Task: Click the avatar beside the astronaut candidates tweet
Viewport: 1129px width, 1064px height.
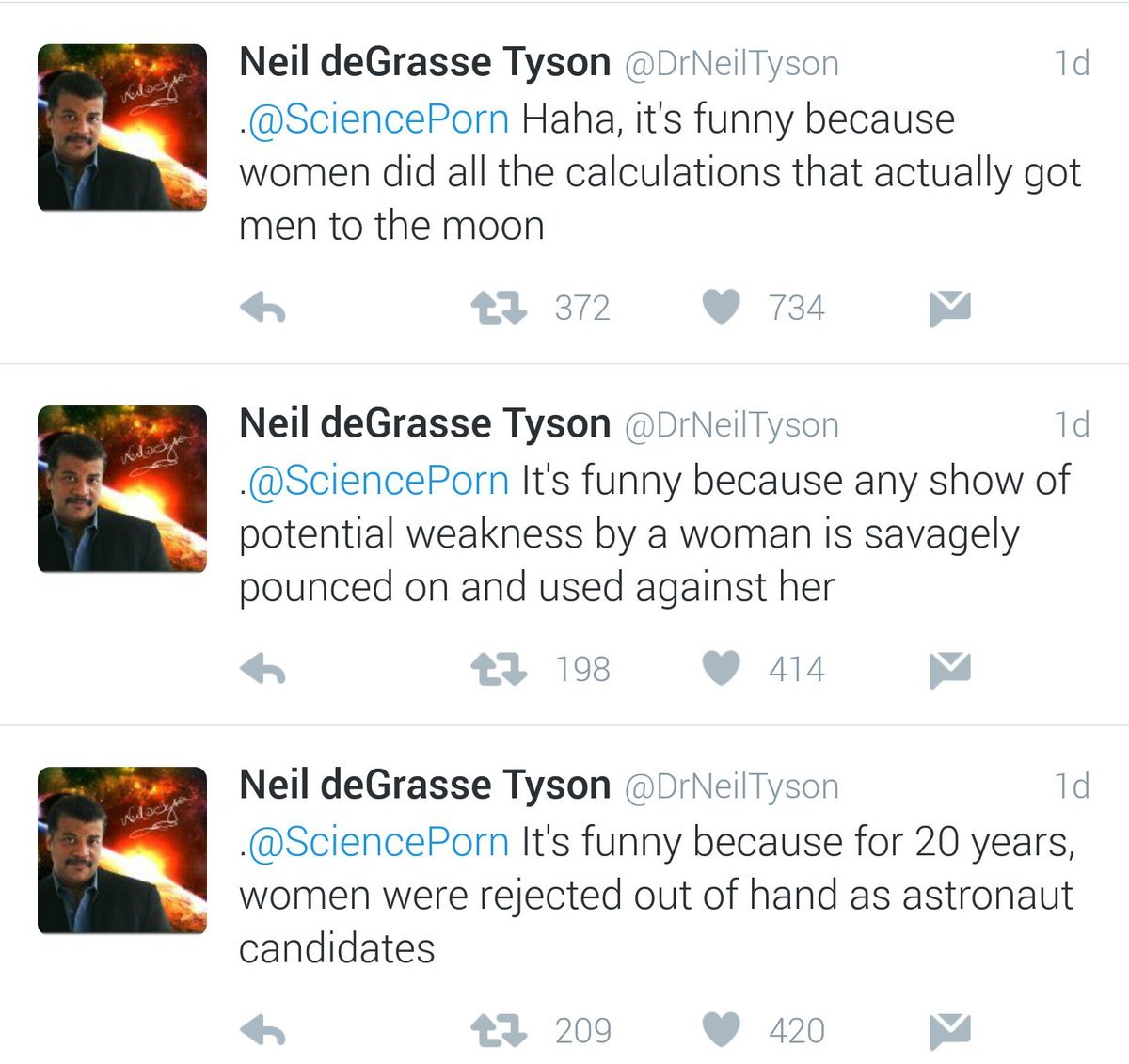Action: point(122,850)
